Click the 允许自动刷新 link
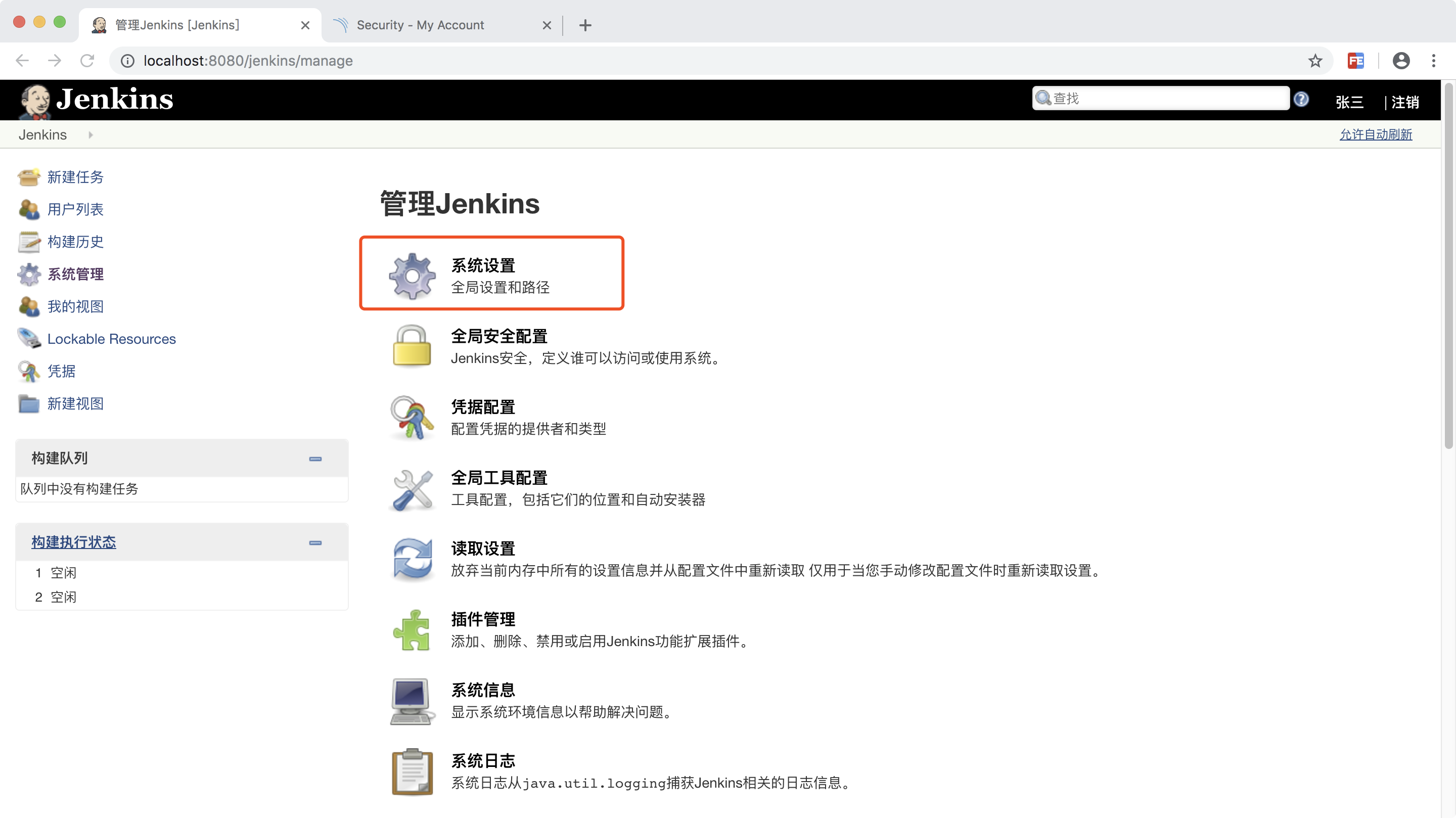 click(x=1375, y=134)
